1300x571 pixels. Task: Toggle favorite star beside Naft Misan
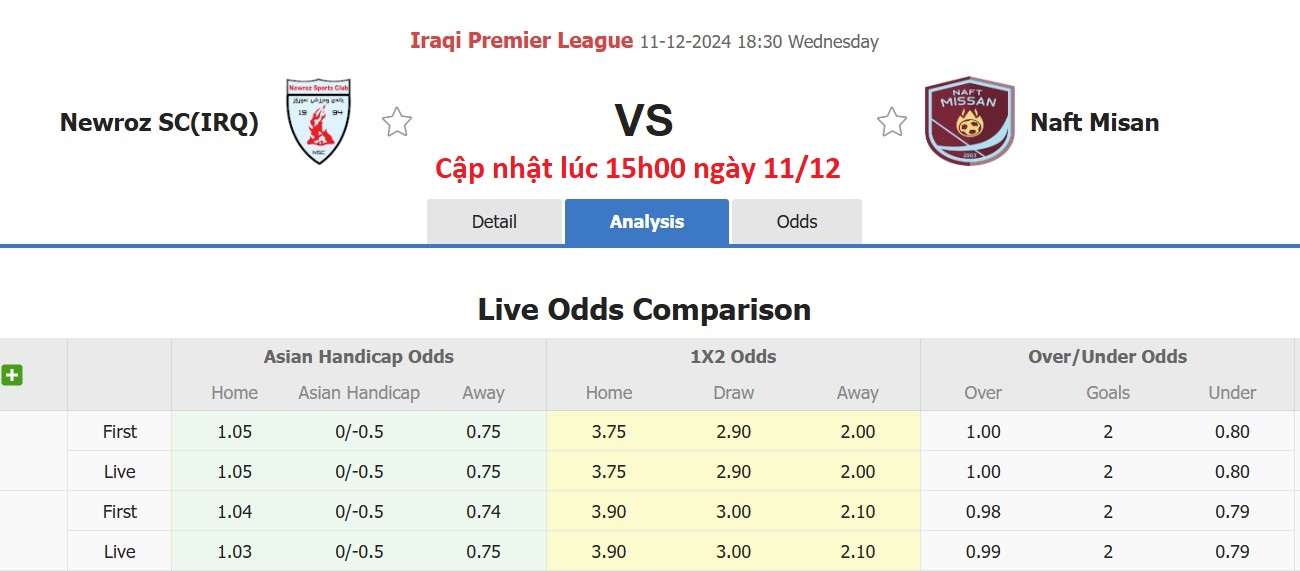tap(891, 122)
